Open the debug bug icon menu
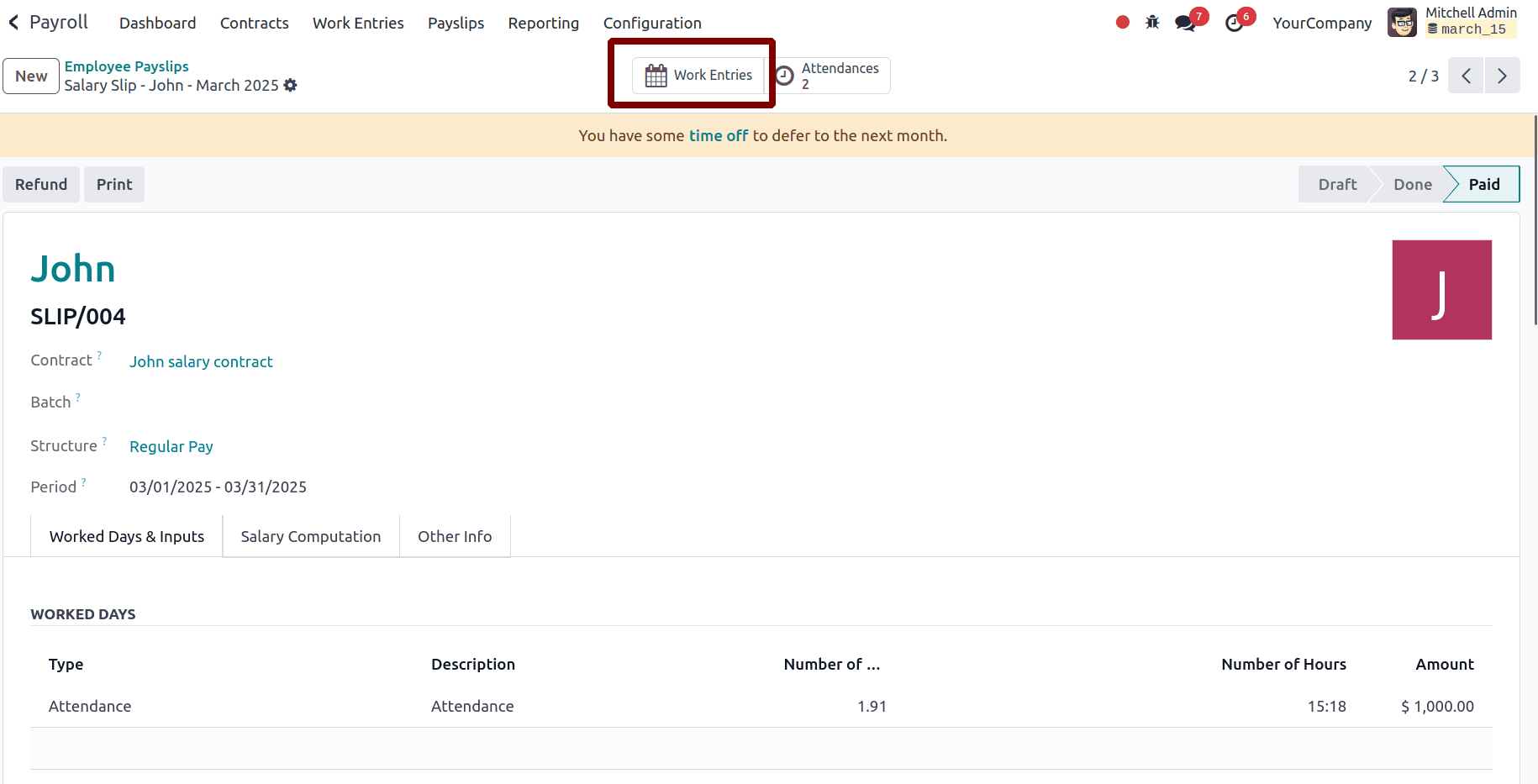 click(1152, 23)
